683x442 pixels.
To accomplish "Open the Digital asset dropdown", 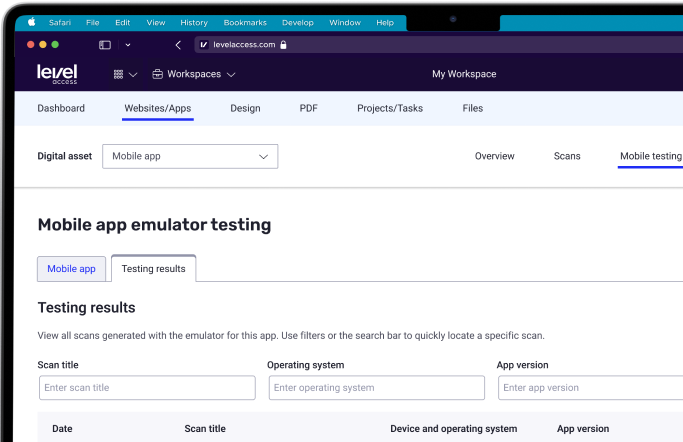I will pos(190,156).
